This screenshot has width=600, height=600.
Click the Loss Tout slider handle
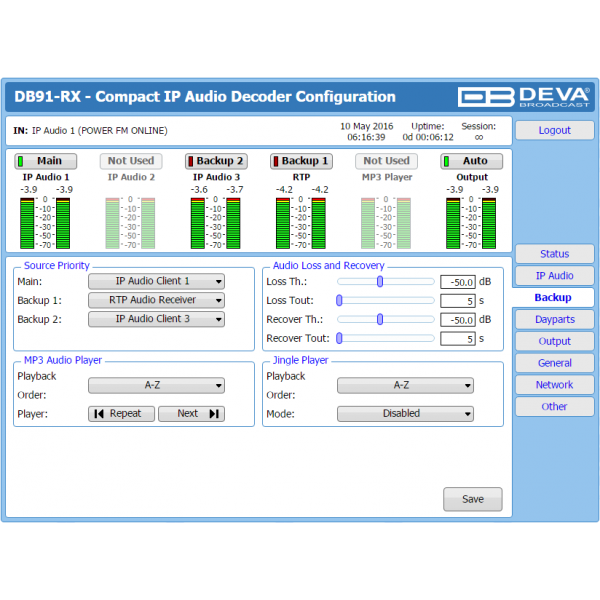339,300
